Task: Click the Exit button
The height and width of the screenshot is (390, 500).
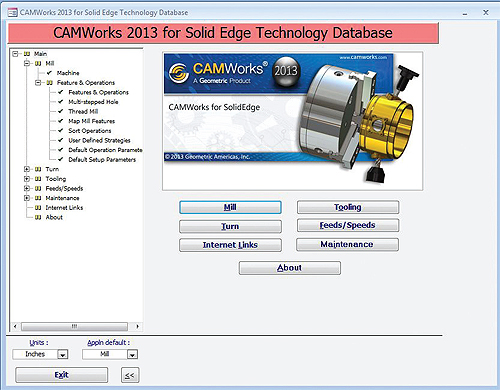Action: pyautogui.click(x=62, y=375)
